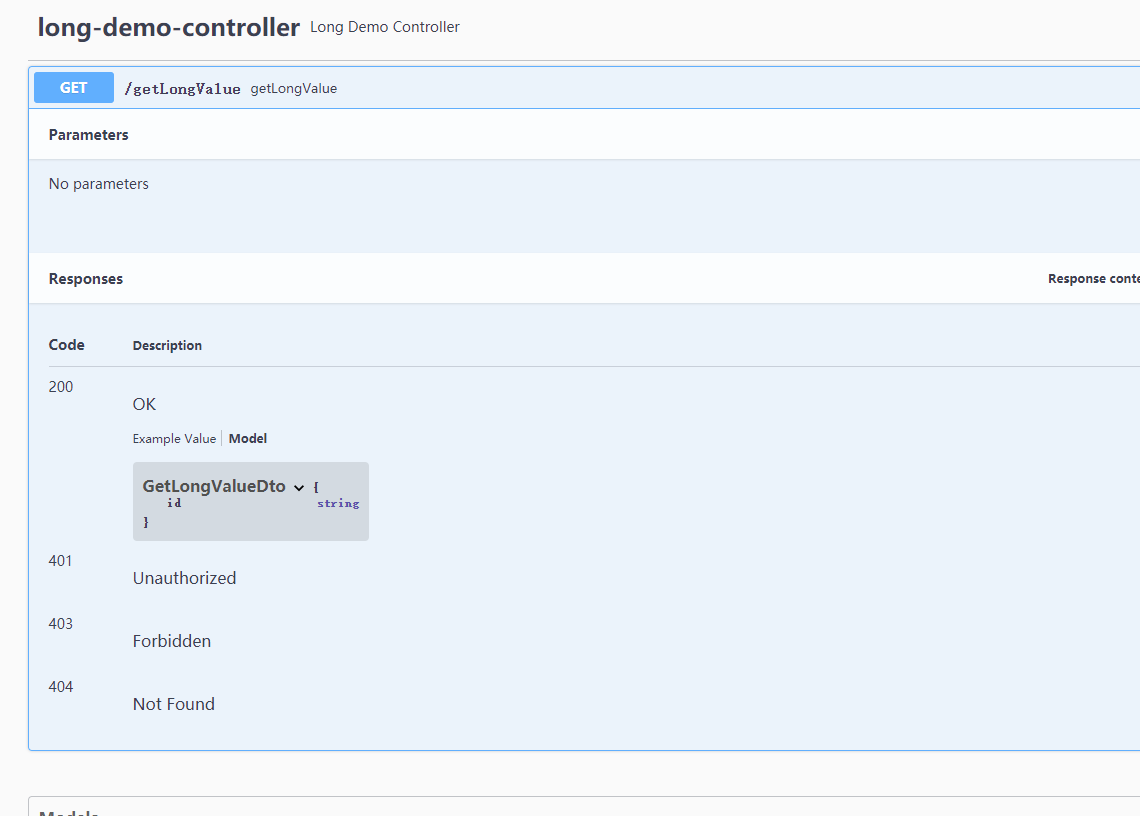This screenshot has width=1140, height=816.
Task: Click the Forbidden response description
Action: click(172, 641)
